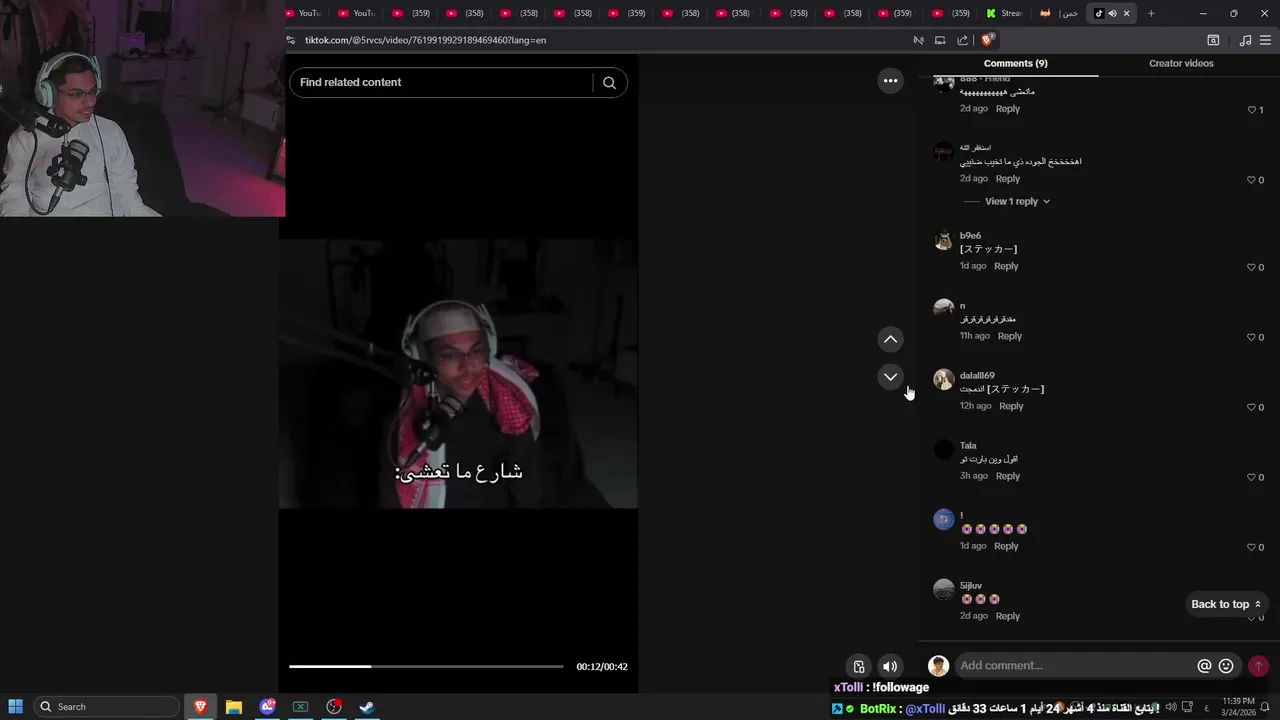Reply to dalalll69's comment

(1011, 406)
